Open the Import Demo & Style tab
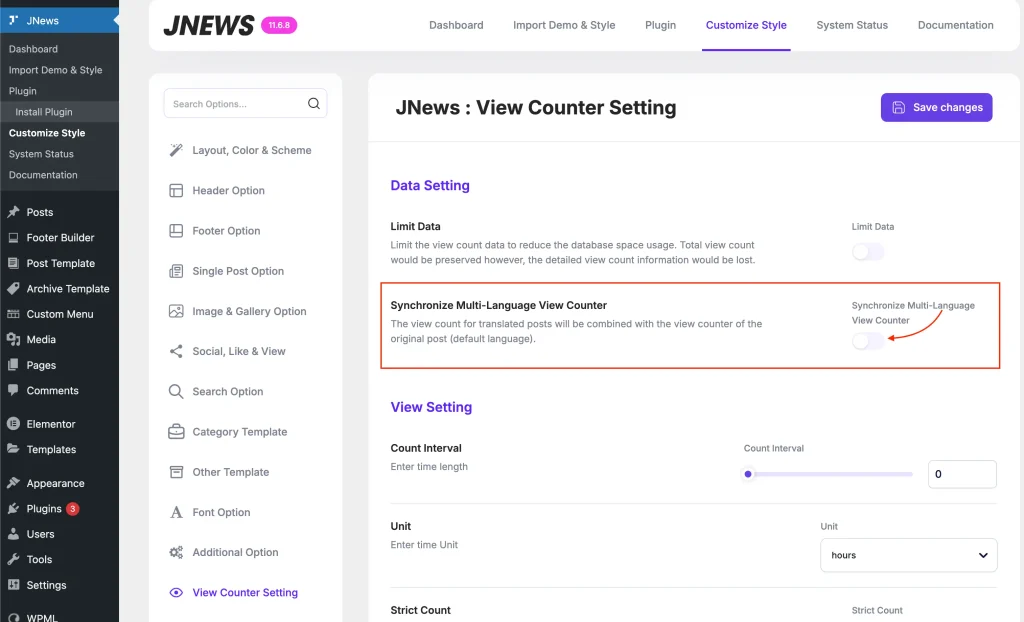 pyautogui.click(x=564, y=25)
